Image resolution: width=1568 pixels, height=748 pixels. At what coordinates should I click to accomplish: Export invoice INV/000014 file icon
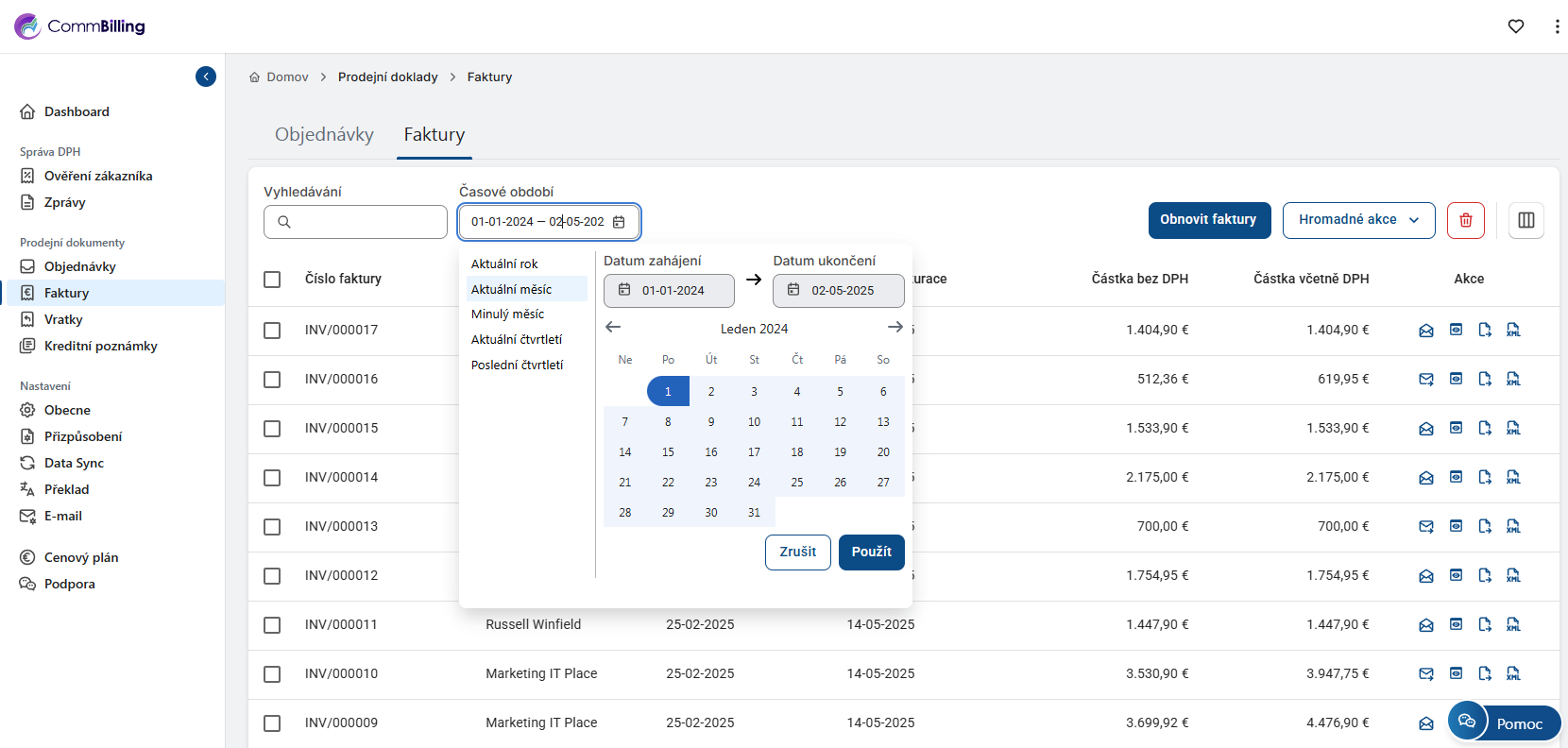tap(1485, 477)
